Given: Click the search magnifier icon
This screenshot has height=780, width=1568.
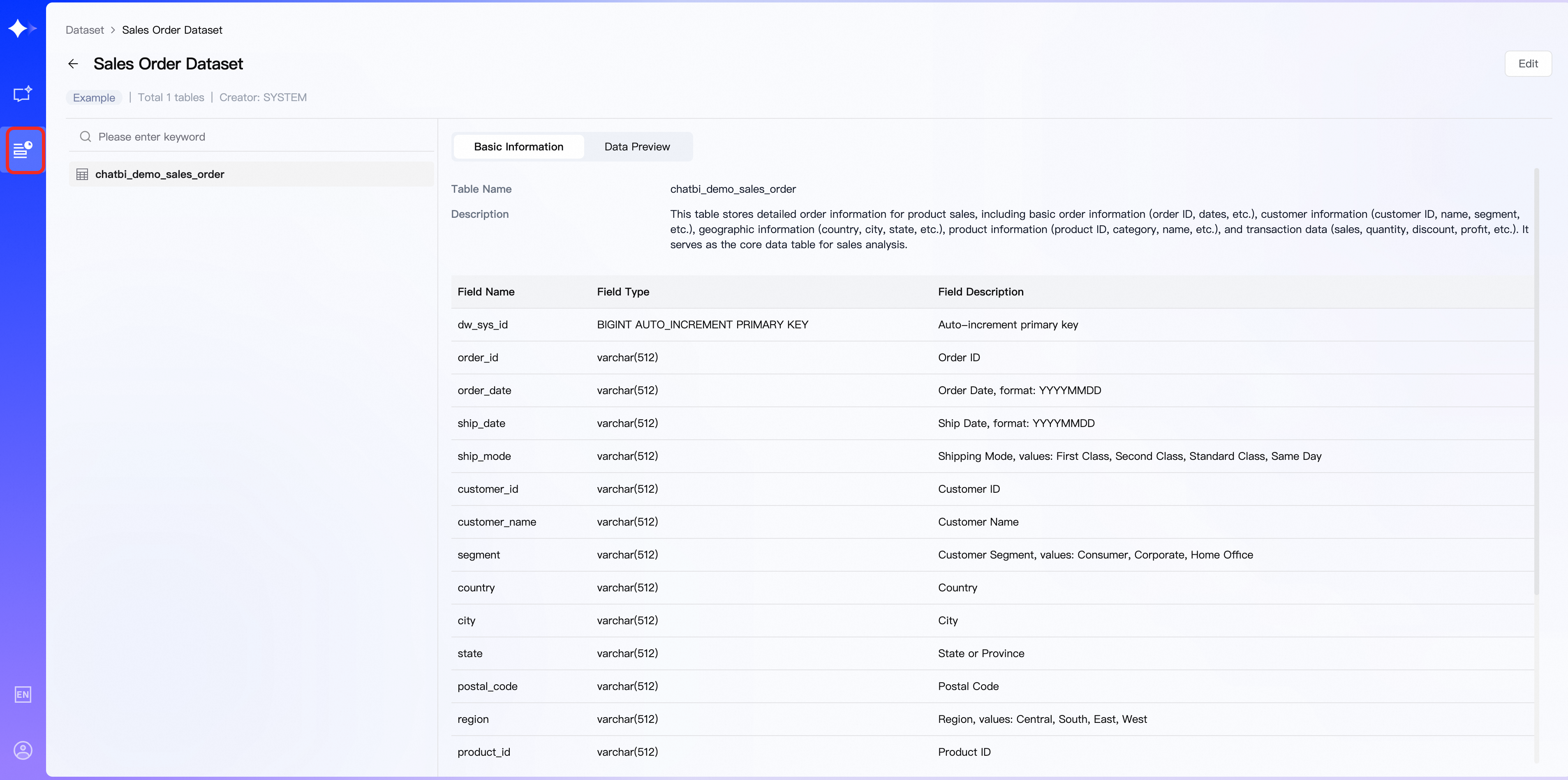Looking at the screenshot, I should [x=85, y=137].
